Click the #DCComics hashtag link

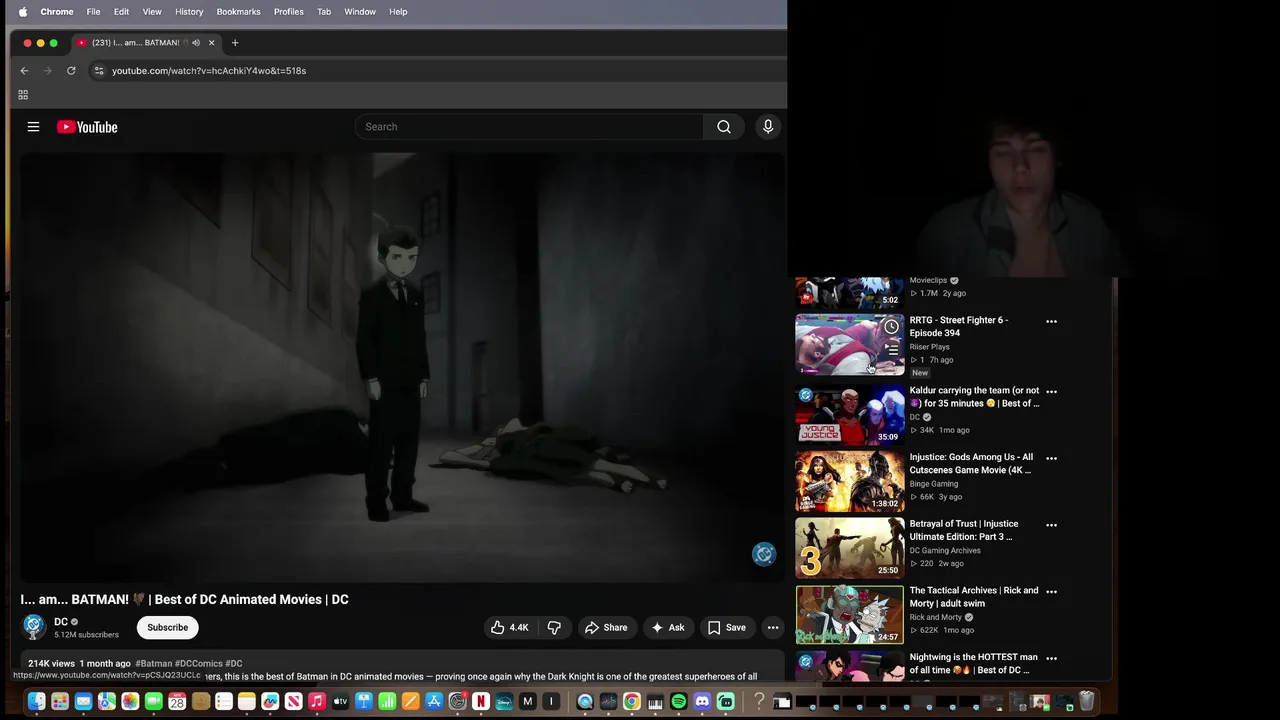[198, 664]
